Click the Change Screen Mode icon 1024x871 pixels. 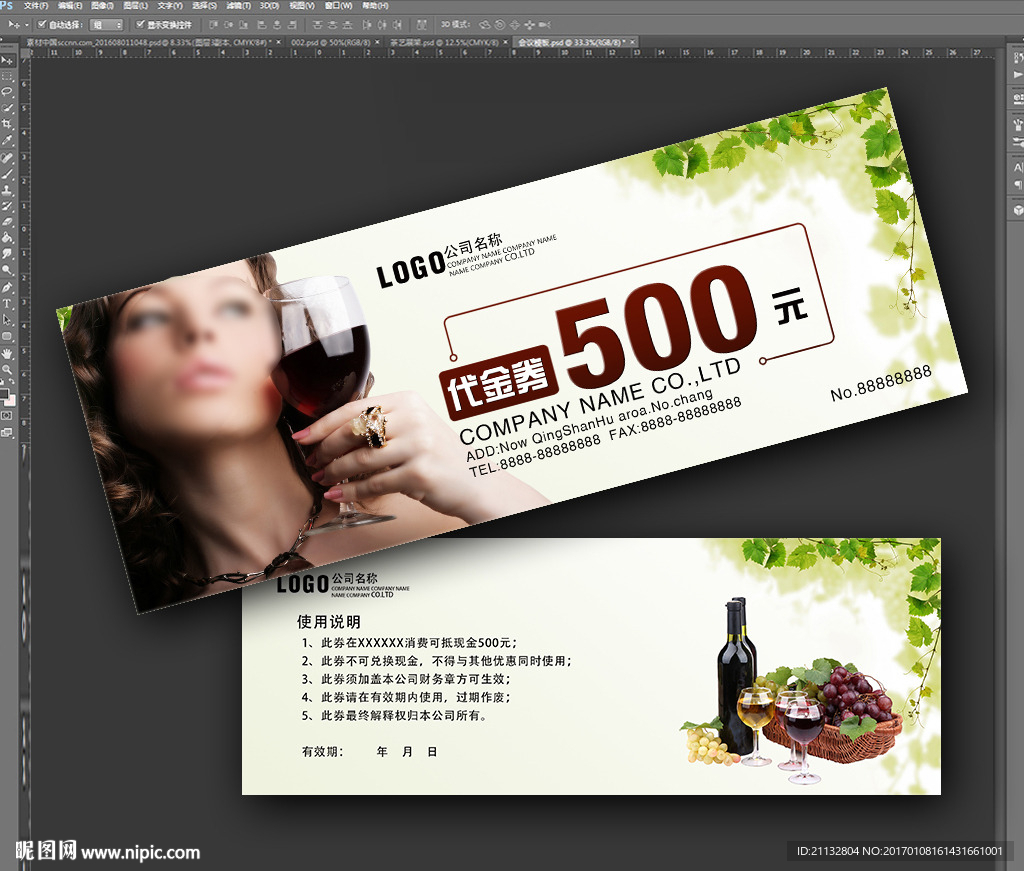pos(7,432)
